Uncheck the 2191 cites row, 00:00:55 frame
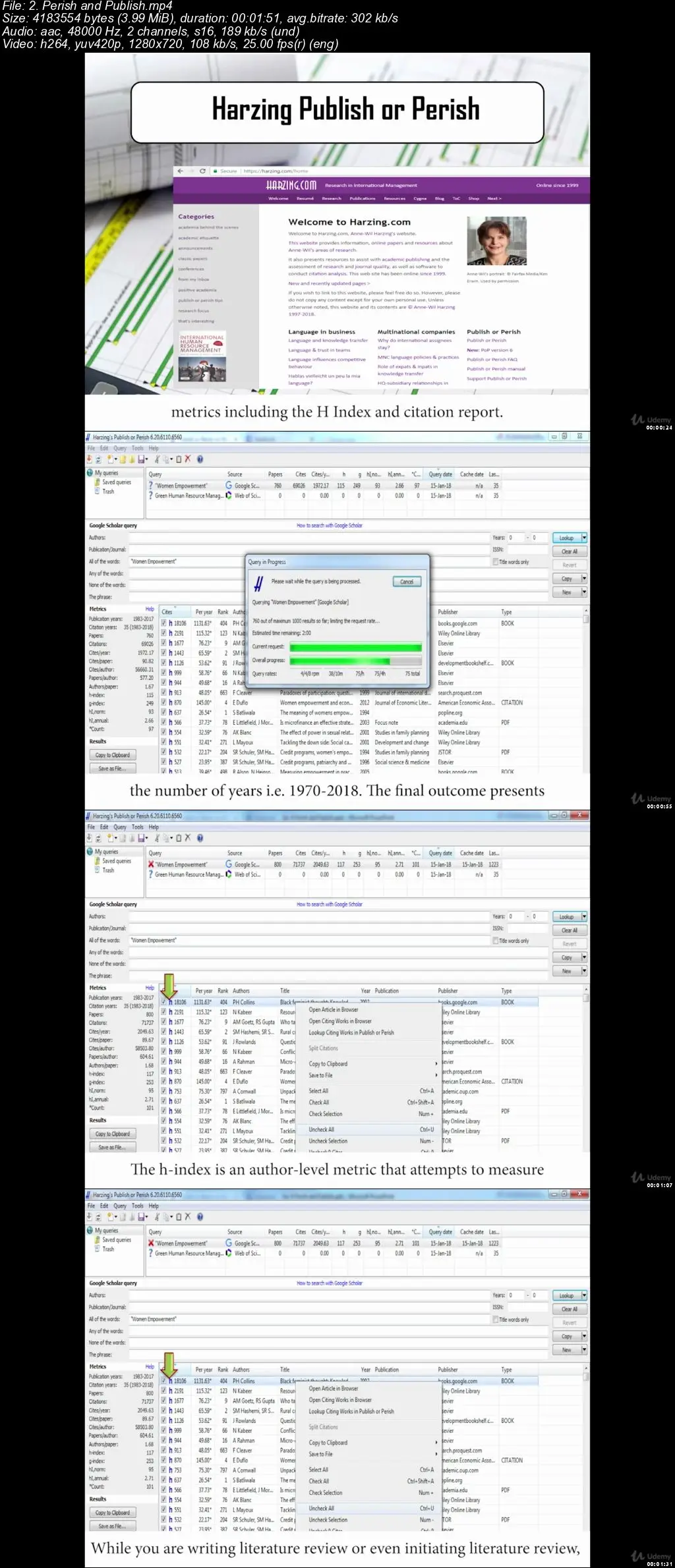 click(164, 633)
